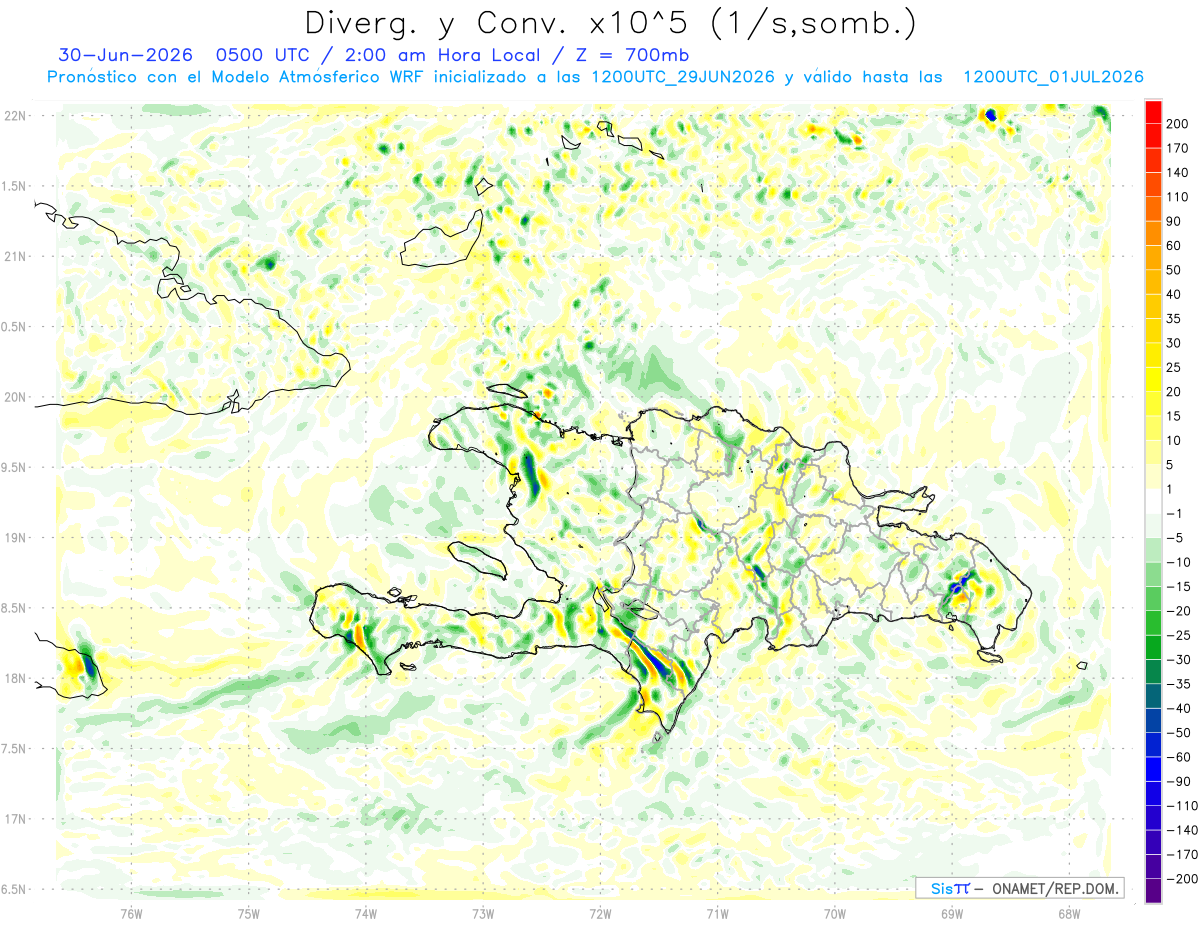1200x927 pixels.
Task: Click the '20N' latitude label
Action: click(14, 397)
